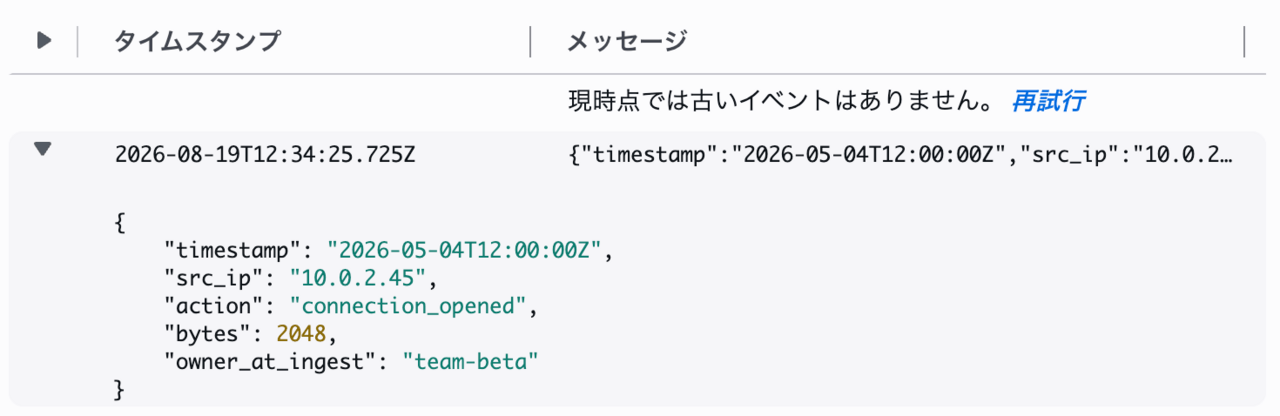
Task: Collapse the expanded 2026-08-19 log event
Action: click(x=43, y=149)
